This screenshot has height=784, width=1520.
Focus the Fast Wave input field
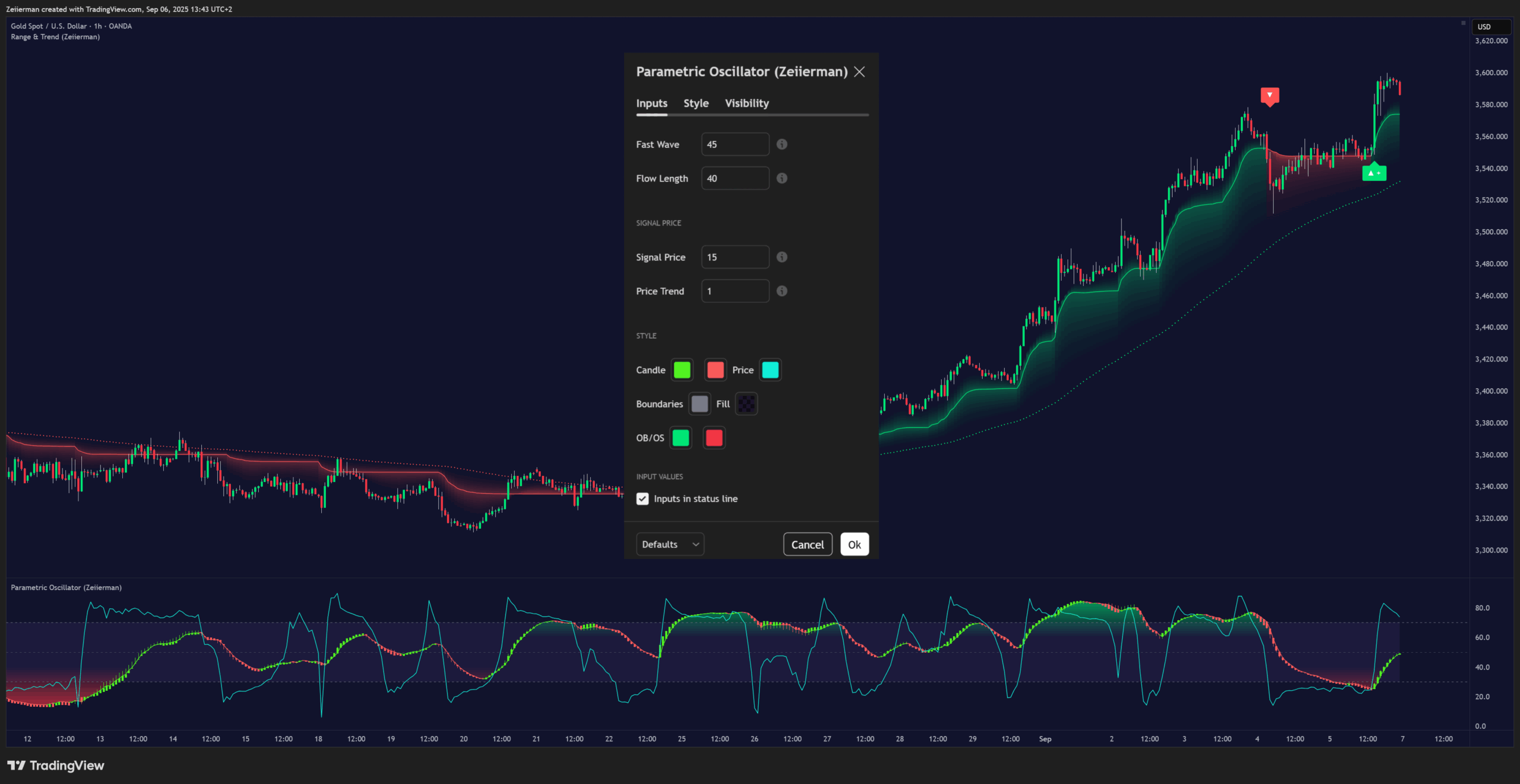735,144
